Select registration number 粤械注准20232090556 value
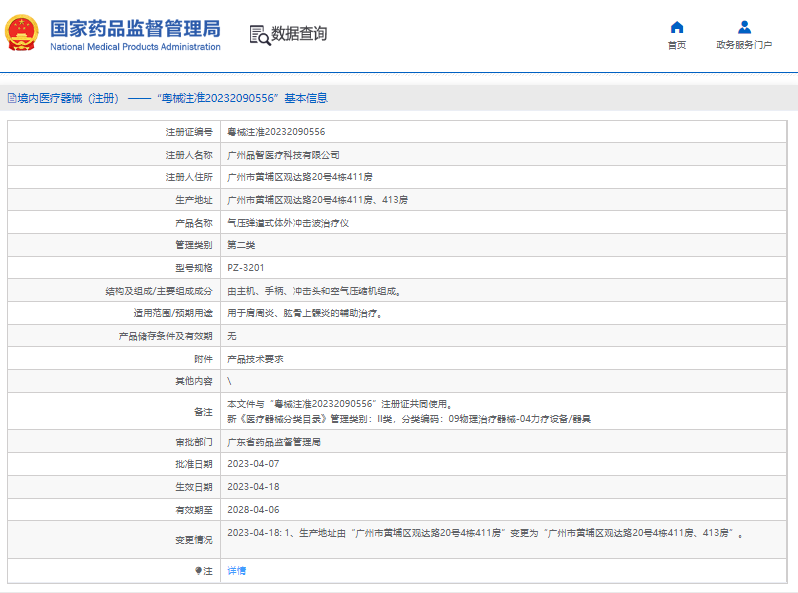Screen dimensions: 798x593 (276, 132)
